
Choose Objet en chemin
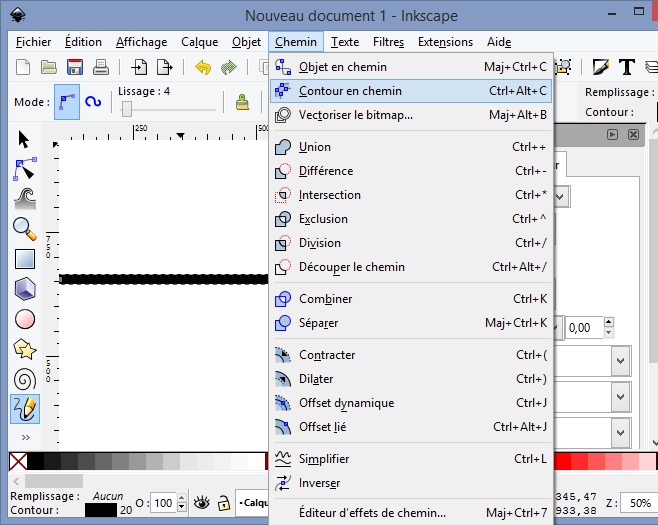coord(411,67)
